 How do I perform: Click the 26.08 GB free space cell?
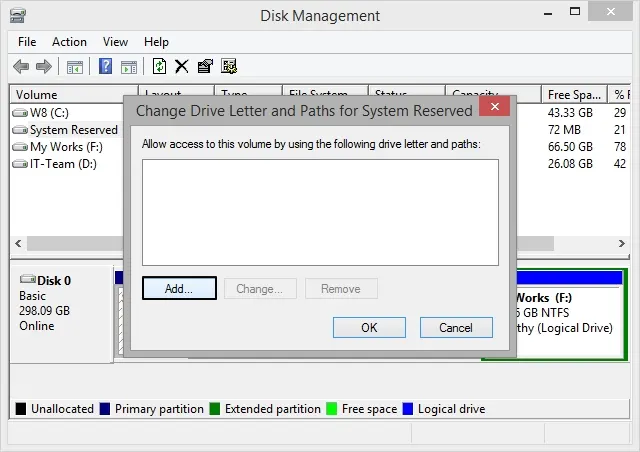coord(570,164)
